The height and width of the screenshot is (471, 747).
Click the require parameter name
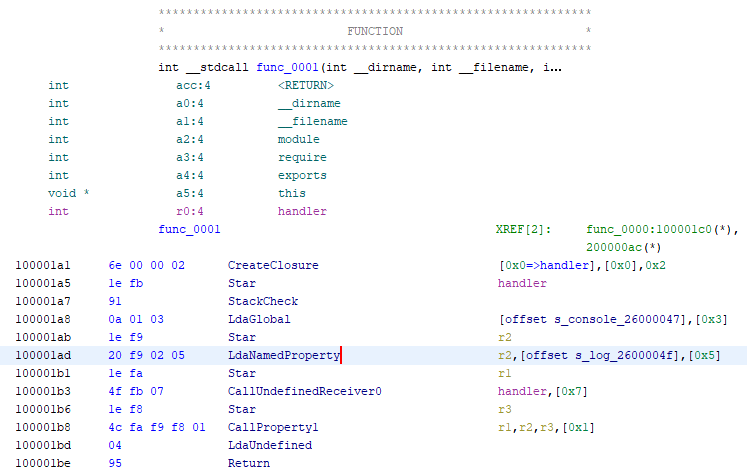(x=302, y=158)
